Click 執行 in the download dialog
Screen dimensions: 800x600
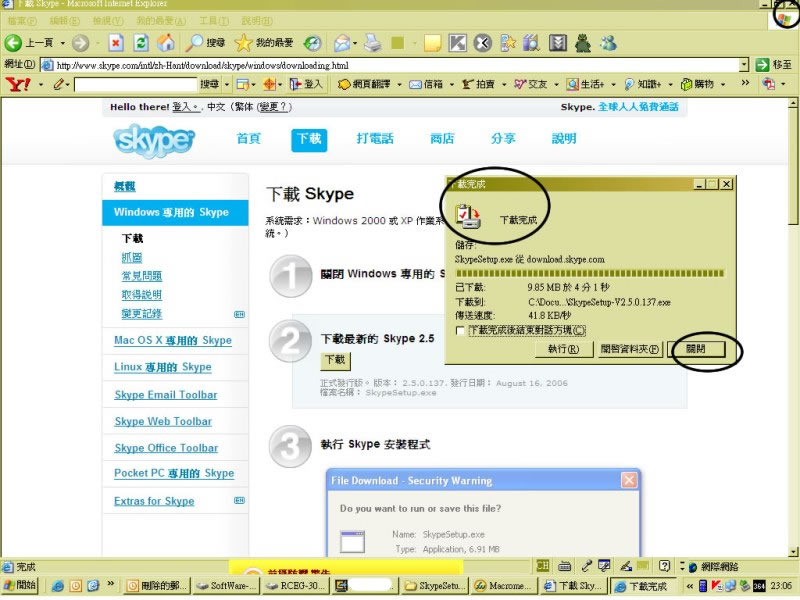564,349
